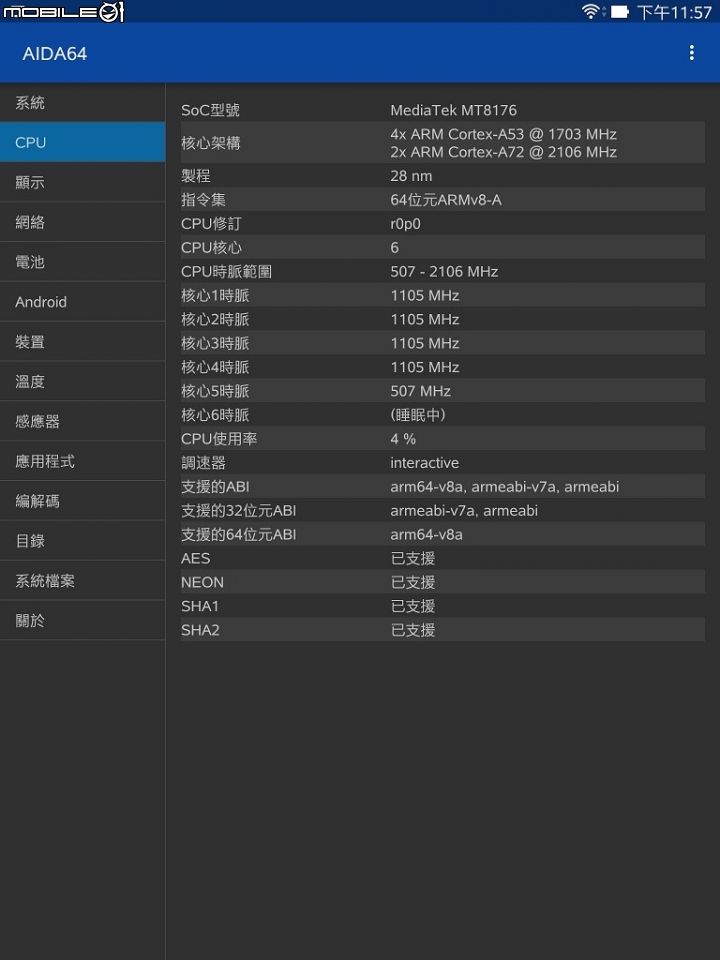The width and height of the screenshot is (720, 960).
Task: Select the CPU核心 row label
Action: (x=211, y=247)
